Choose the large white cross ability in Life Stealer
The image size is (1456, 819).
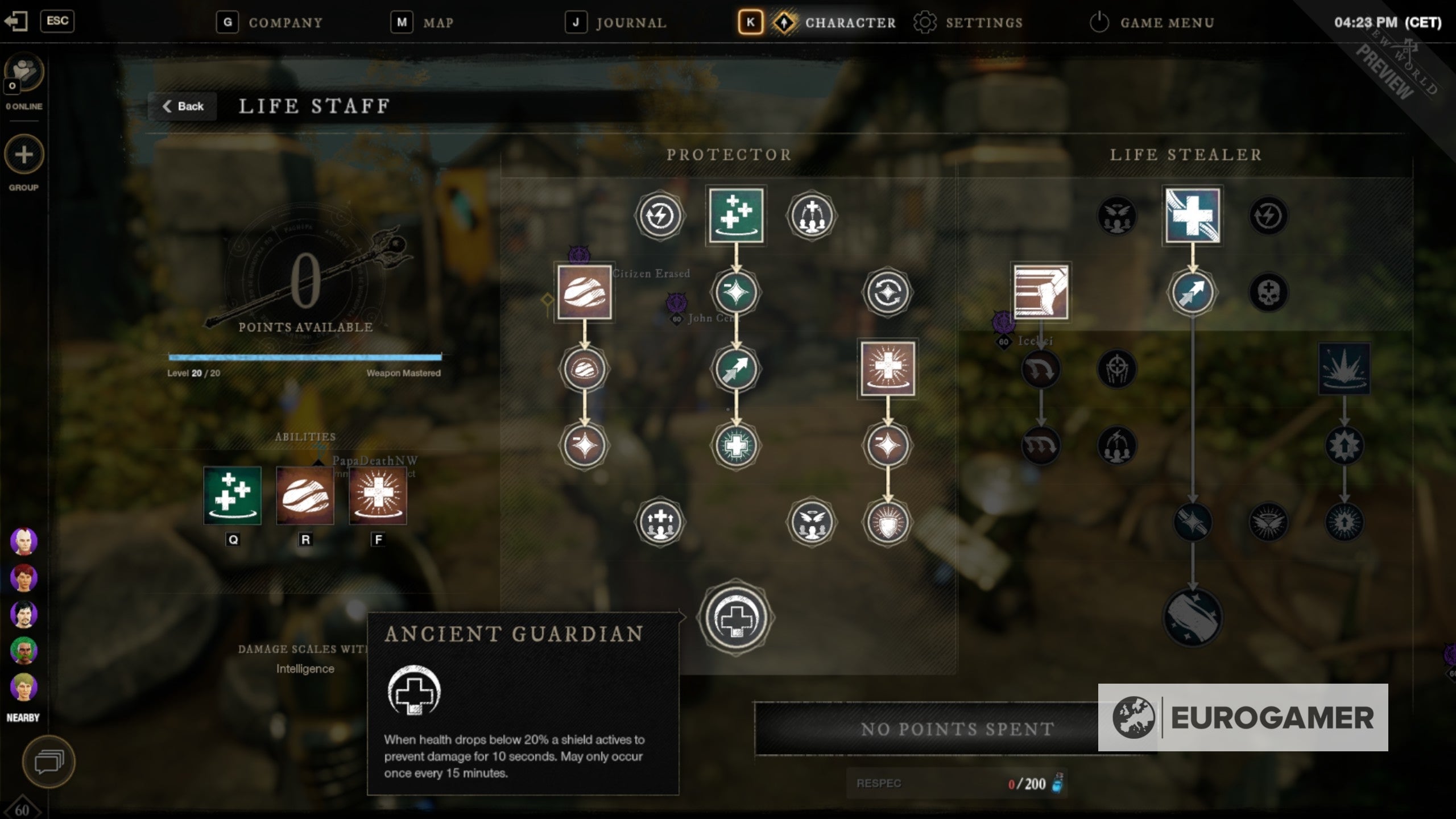click(x=1193, y=216)
